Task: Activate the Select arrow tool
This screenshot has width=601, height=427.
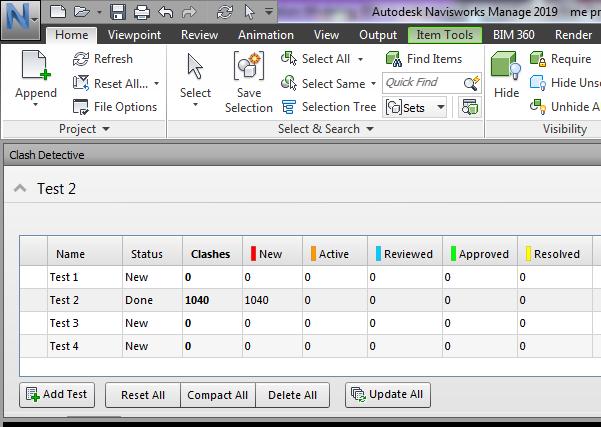Action: click(195, 67)
